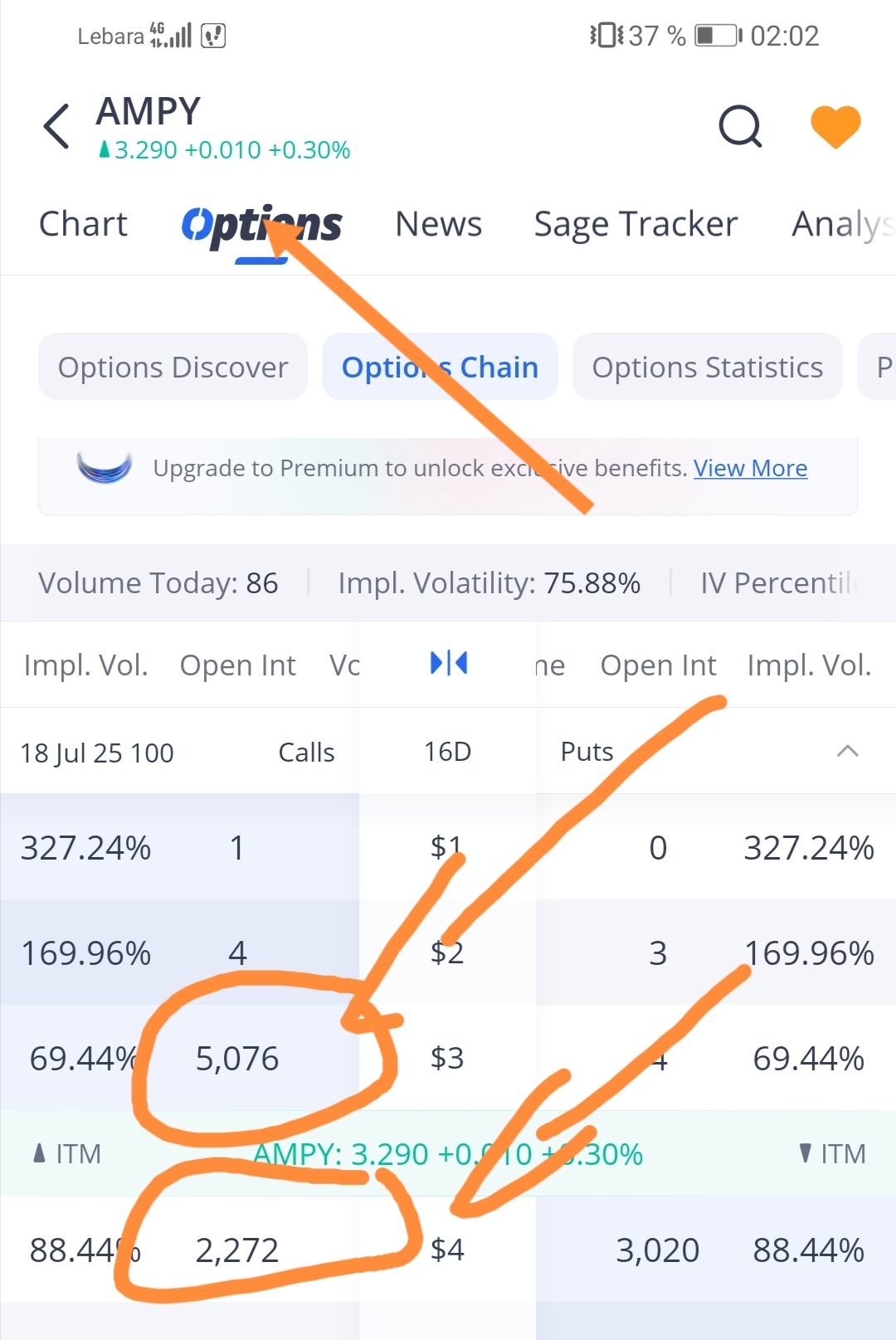Toggle the orange heart favorite icon
The height and width of the screenshot is (1340, 896).
click(x=835, y=127)
